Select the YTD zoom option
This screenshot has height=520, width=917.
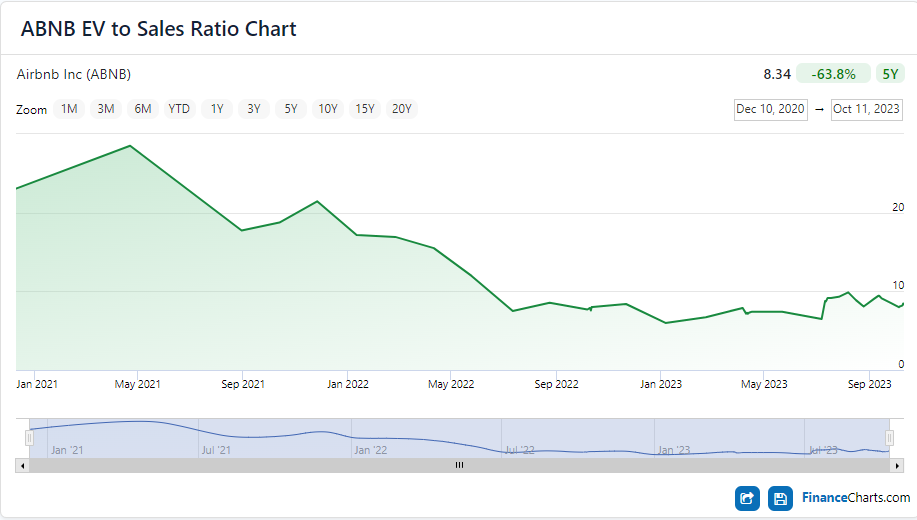(179, 109)
